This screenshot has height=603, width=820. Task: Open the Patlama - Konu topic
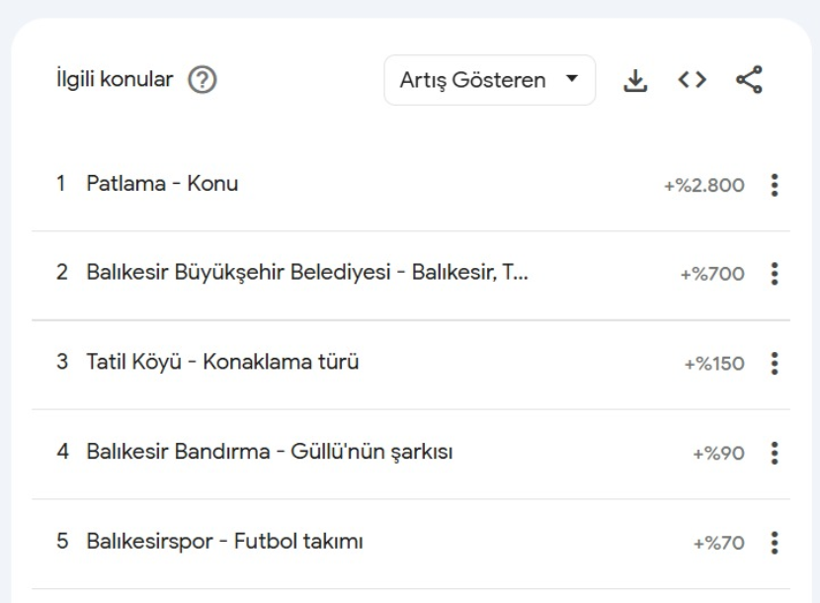coord(162,184)
